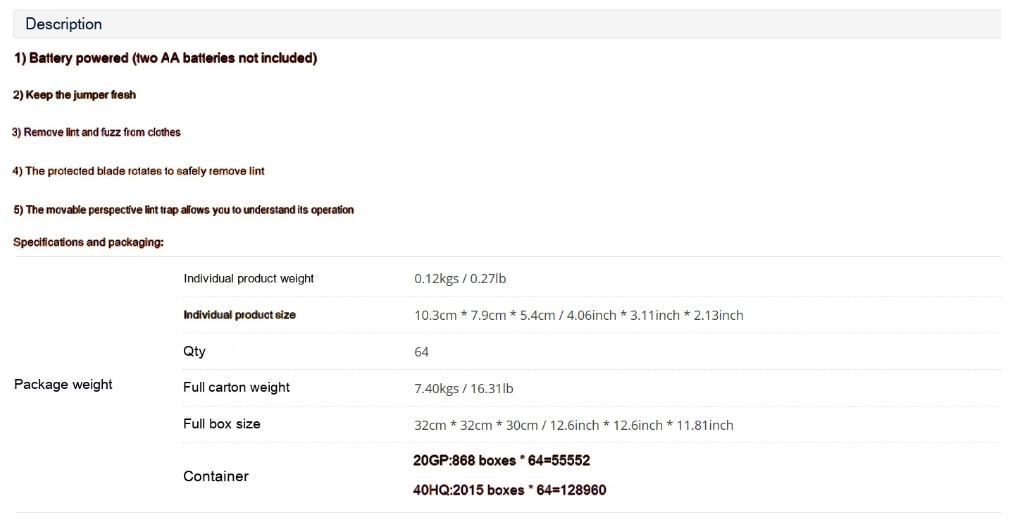Image resolution: width=1015 pixels, height=520 pixels.
Task: Select the 7.40kgs / 16.31lb value
Action: click(x=463, y=389)
